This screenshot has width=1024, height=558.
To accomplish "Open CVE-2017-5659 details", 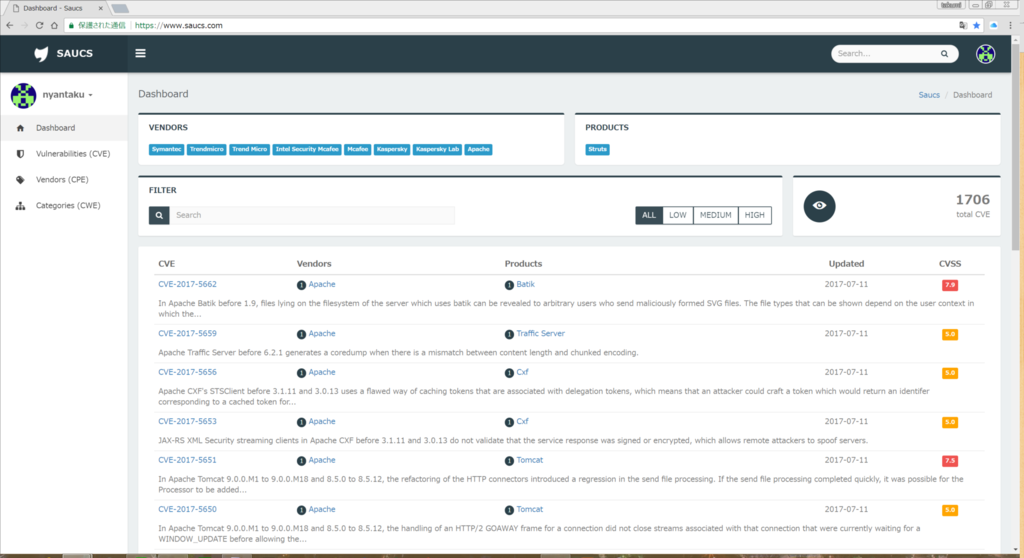I will tap(187, 333).
